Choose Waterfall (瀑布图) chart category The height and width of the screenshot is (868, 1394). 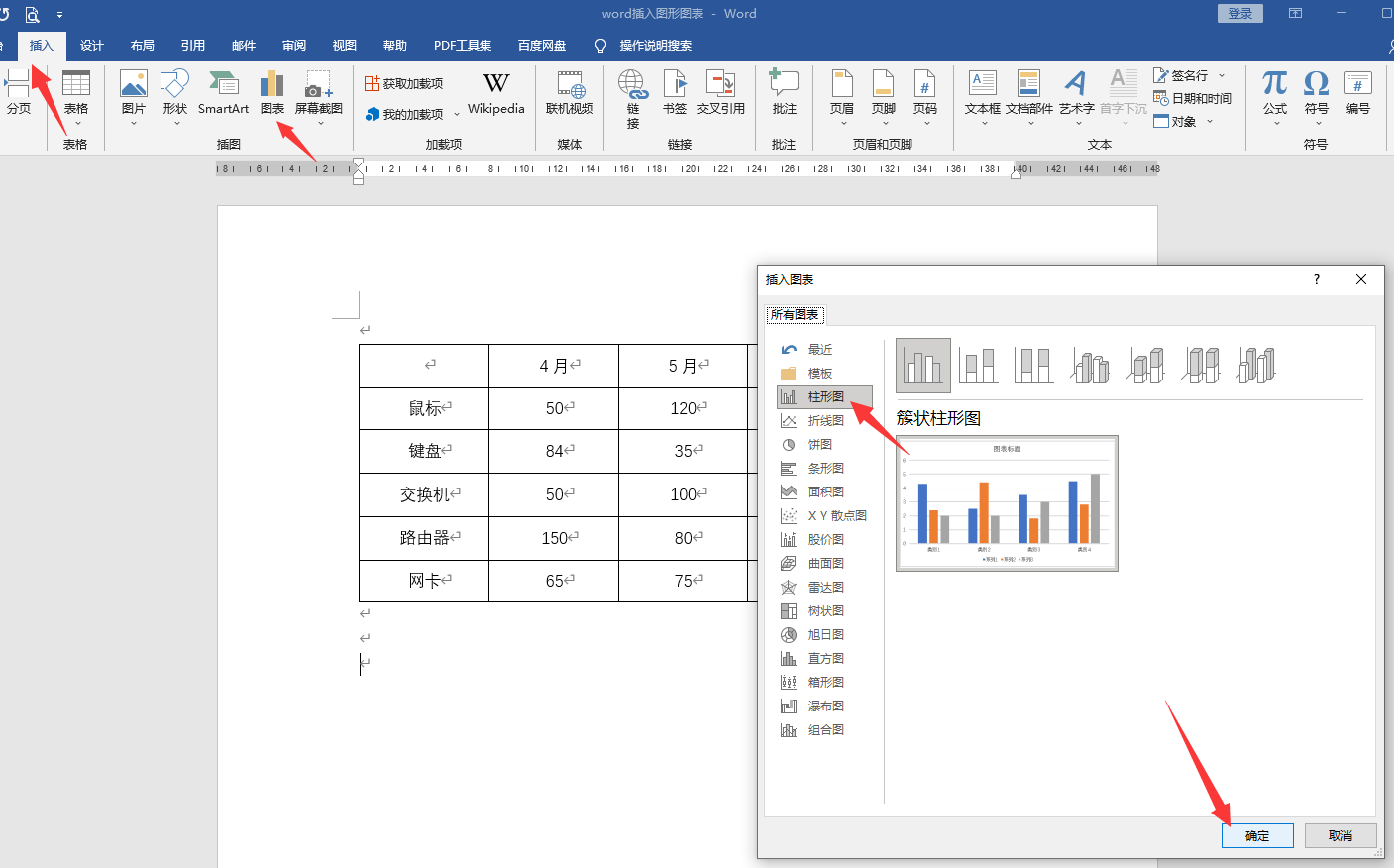(x=824, y=706)
